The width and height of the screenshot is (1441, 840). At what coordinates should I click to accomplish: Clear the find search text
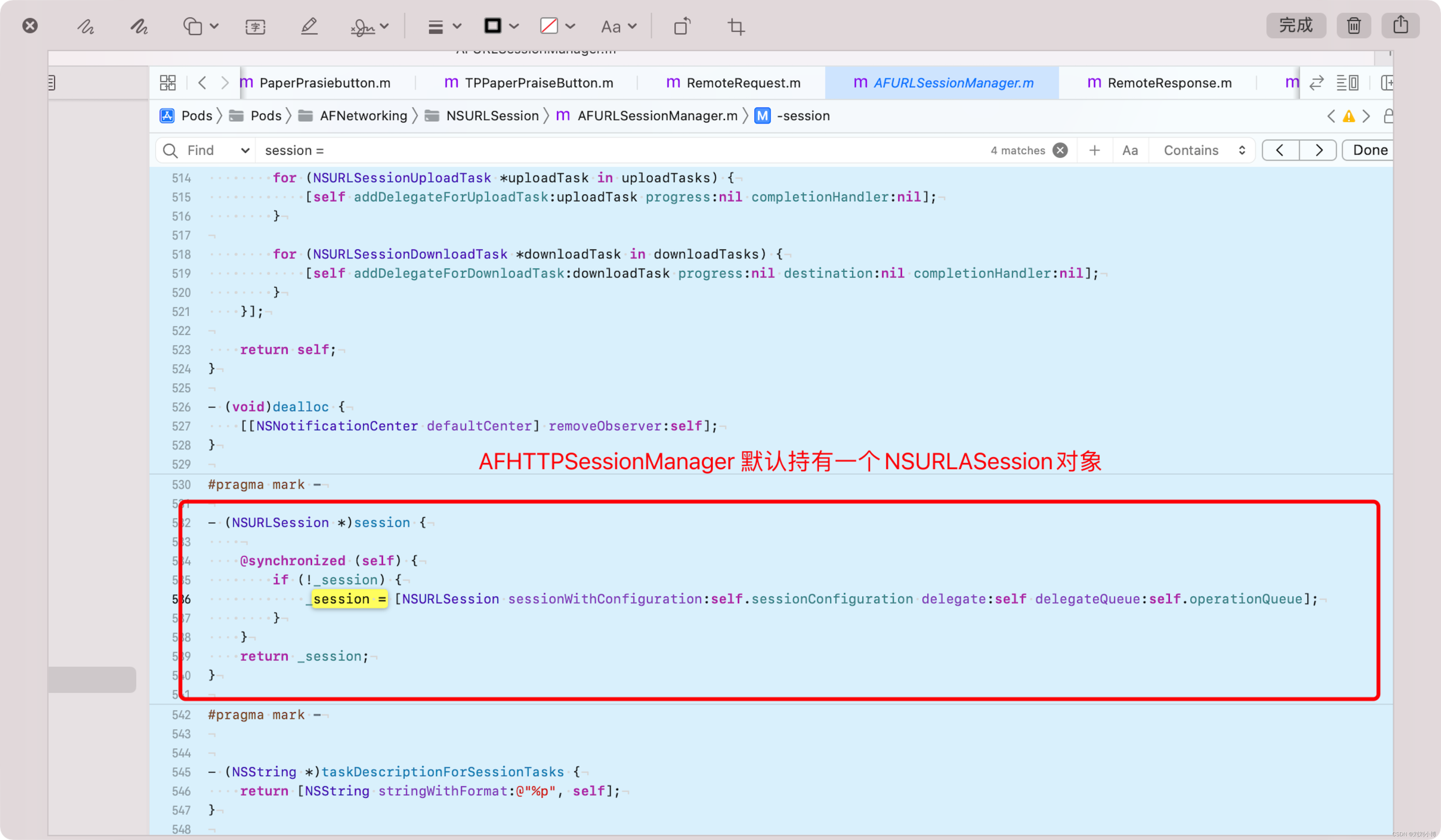(x=1060, y=150)
